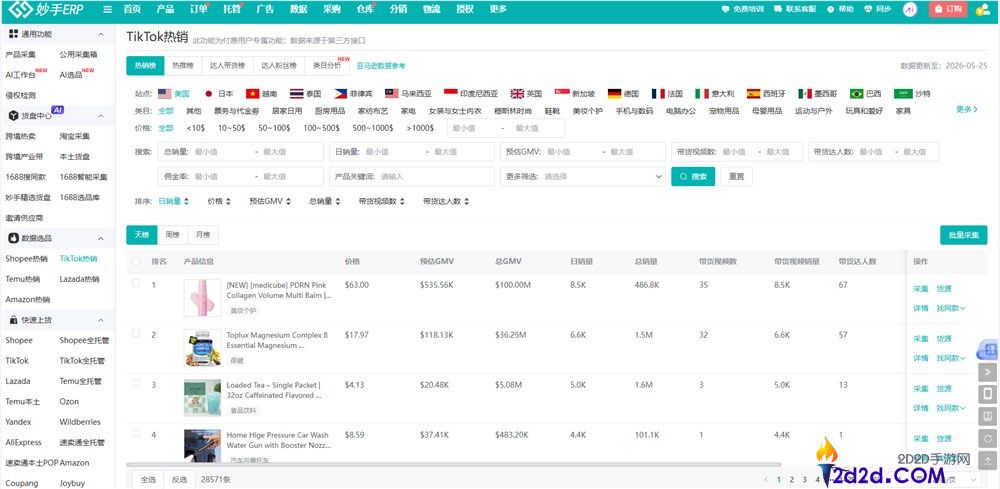Select the 周榜 tab
Screen dimensions: 1000x489
[x=172, y=235]
